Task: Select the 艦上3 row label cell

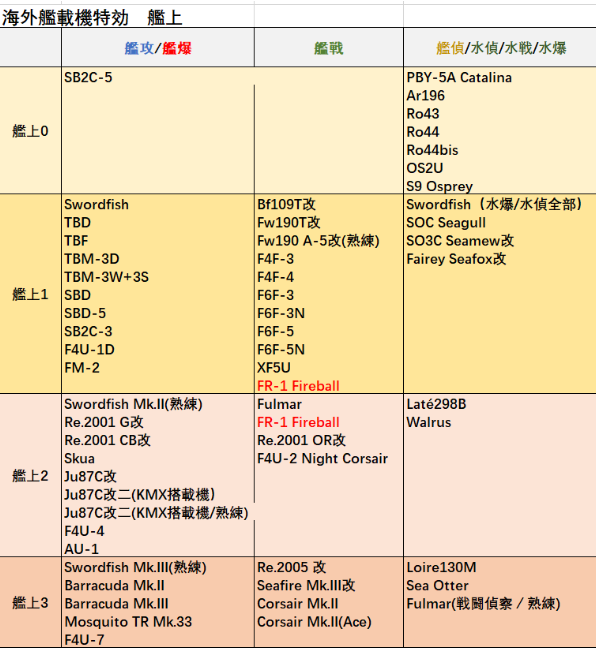Action: point(31,603)
